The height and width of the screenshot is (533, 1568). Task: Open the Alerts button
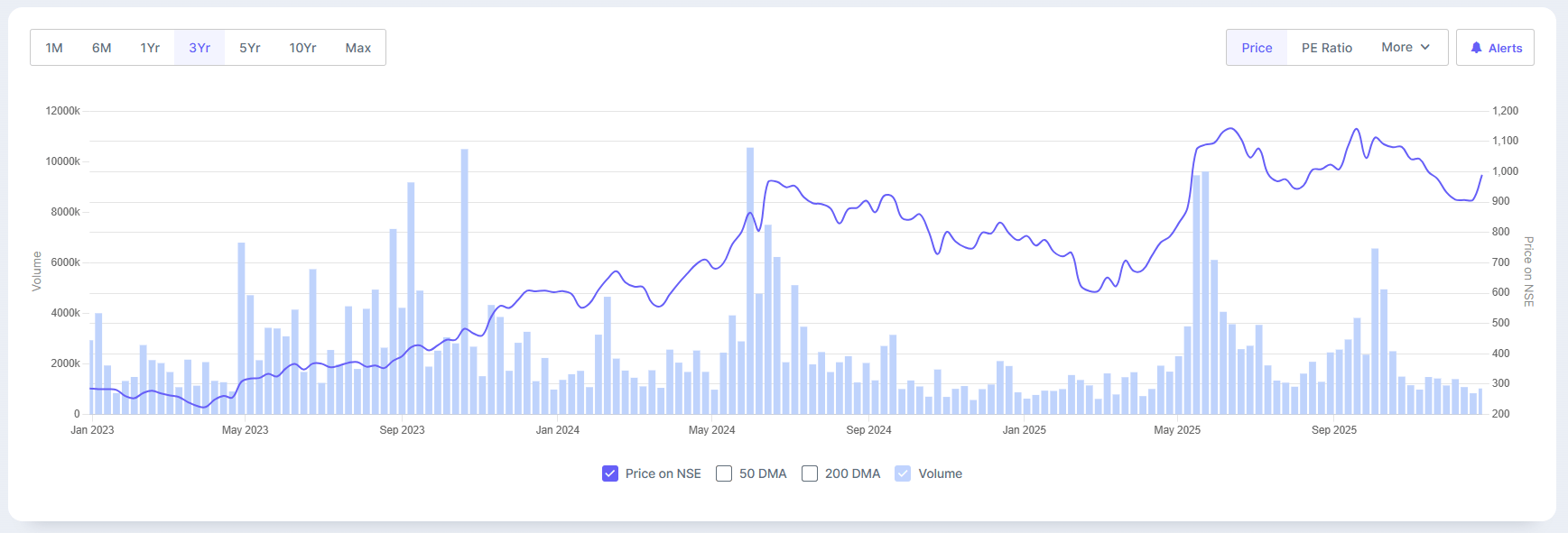point(1495,48)
